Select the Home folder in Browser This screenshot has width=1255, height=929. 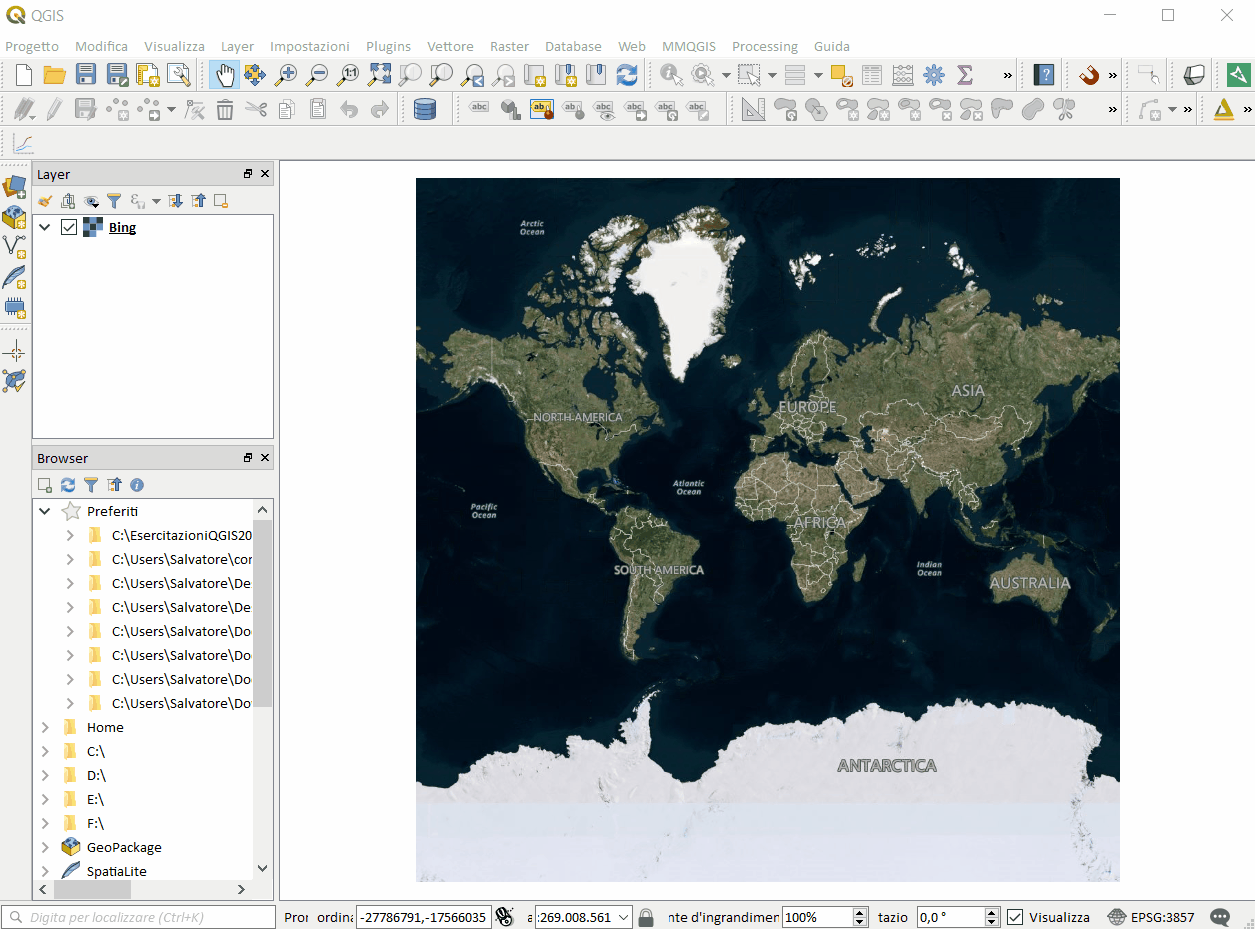click(x=105, y=727)
